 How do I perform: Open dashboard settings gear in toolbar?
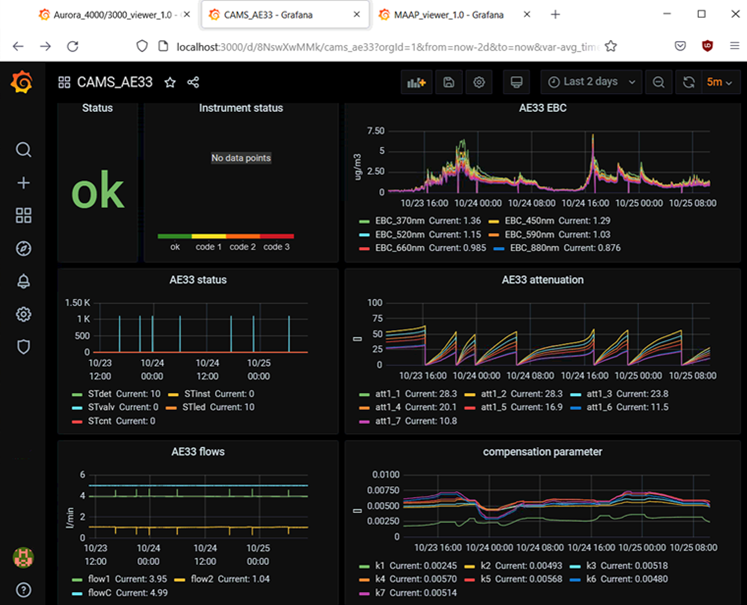click(x=479, y=82)
